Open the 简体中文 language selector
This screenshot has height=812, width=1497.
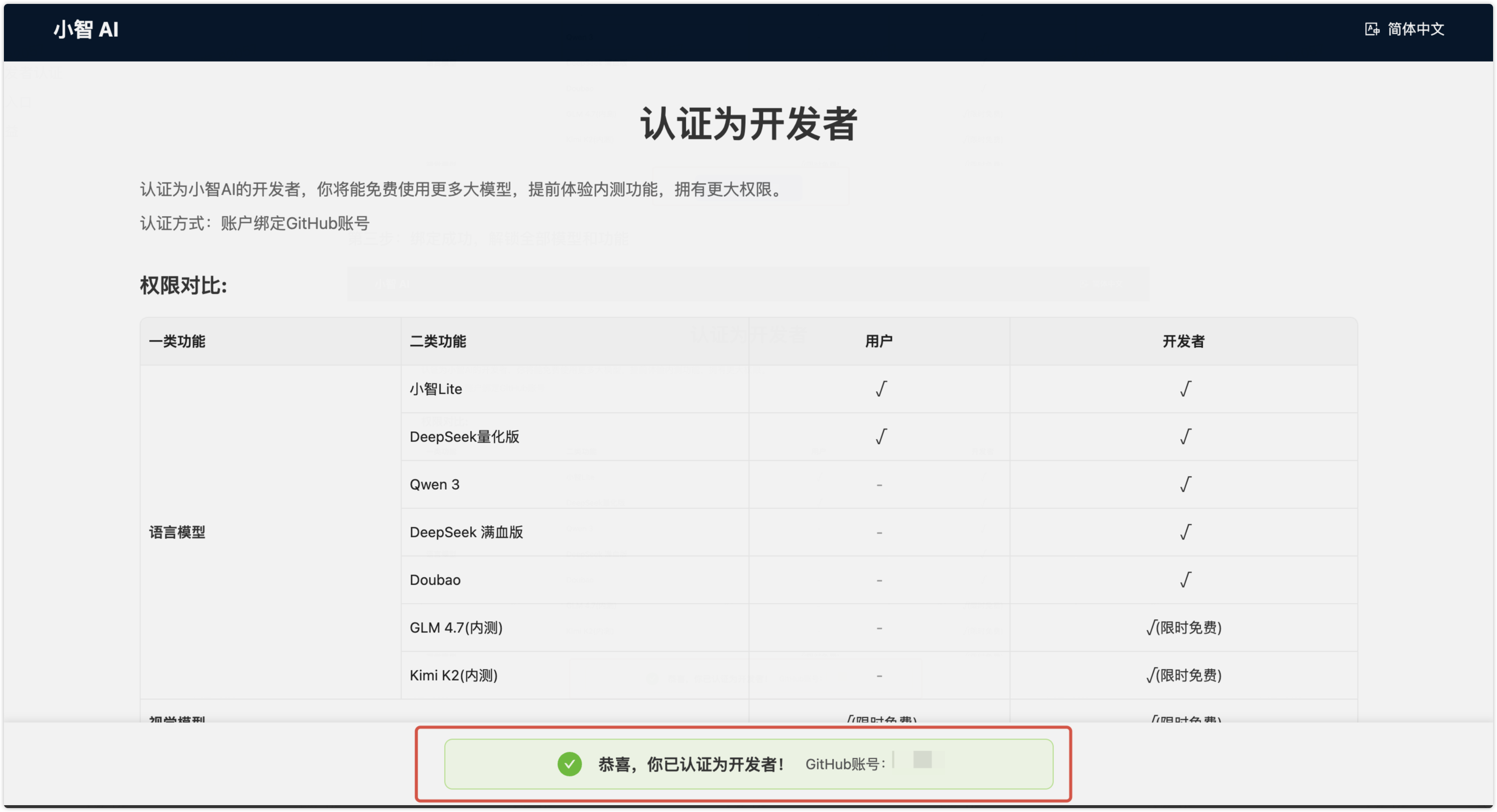pos(1416,29)
